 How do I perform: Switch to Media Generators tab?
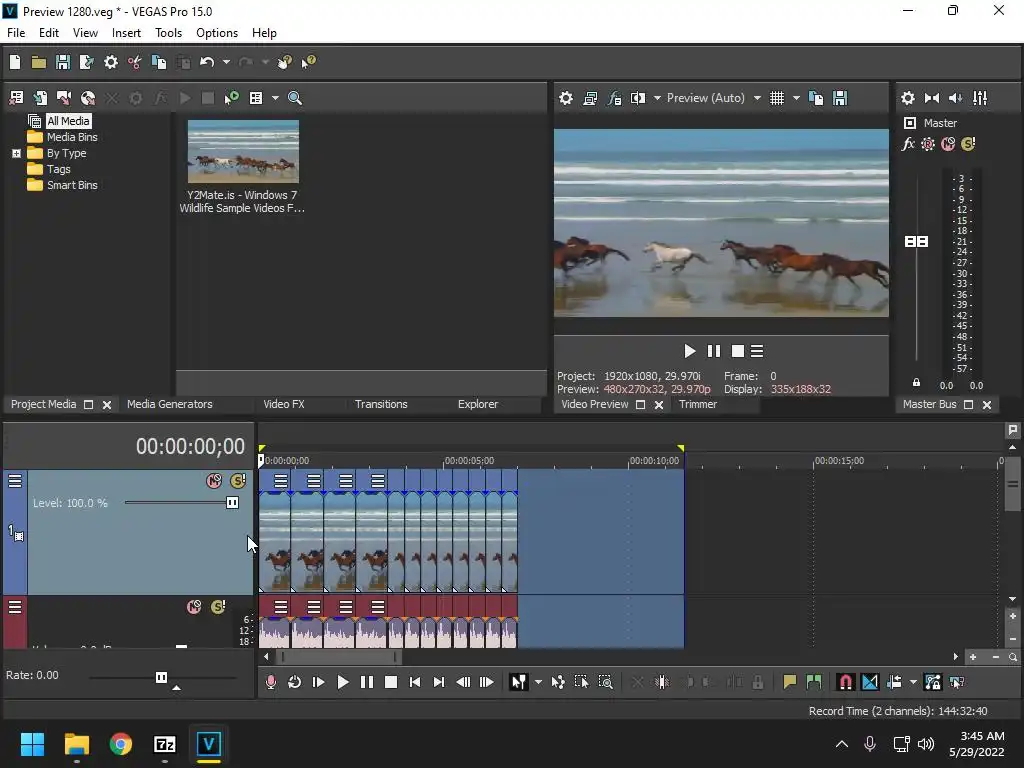point(170,404)
